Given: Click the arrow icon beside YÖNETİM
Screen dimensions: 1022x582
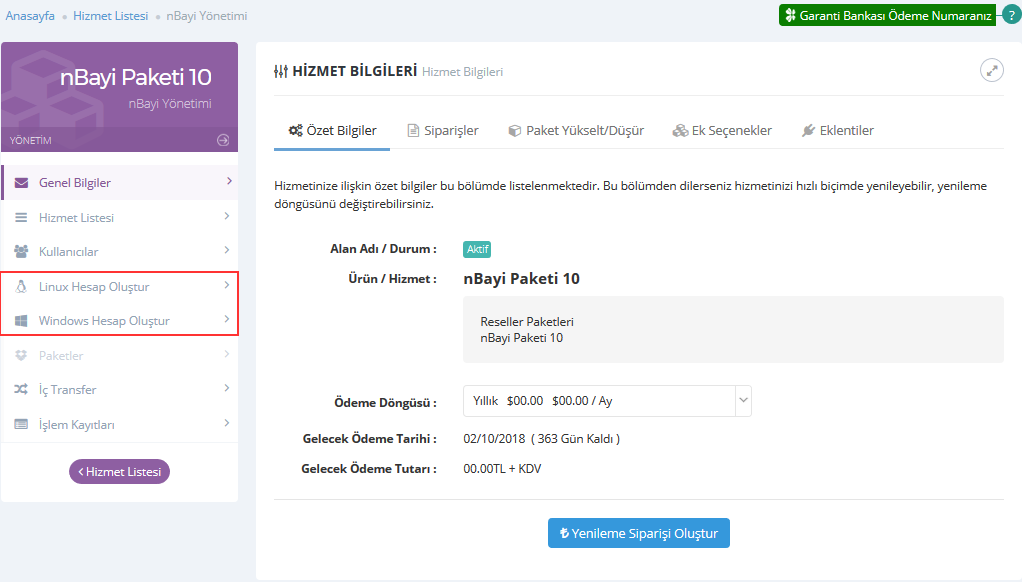Looking at the screenshot, I should 223,140.
